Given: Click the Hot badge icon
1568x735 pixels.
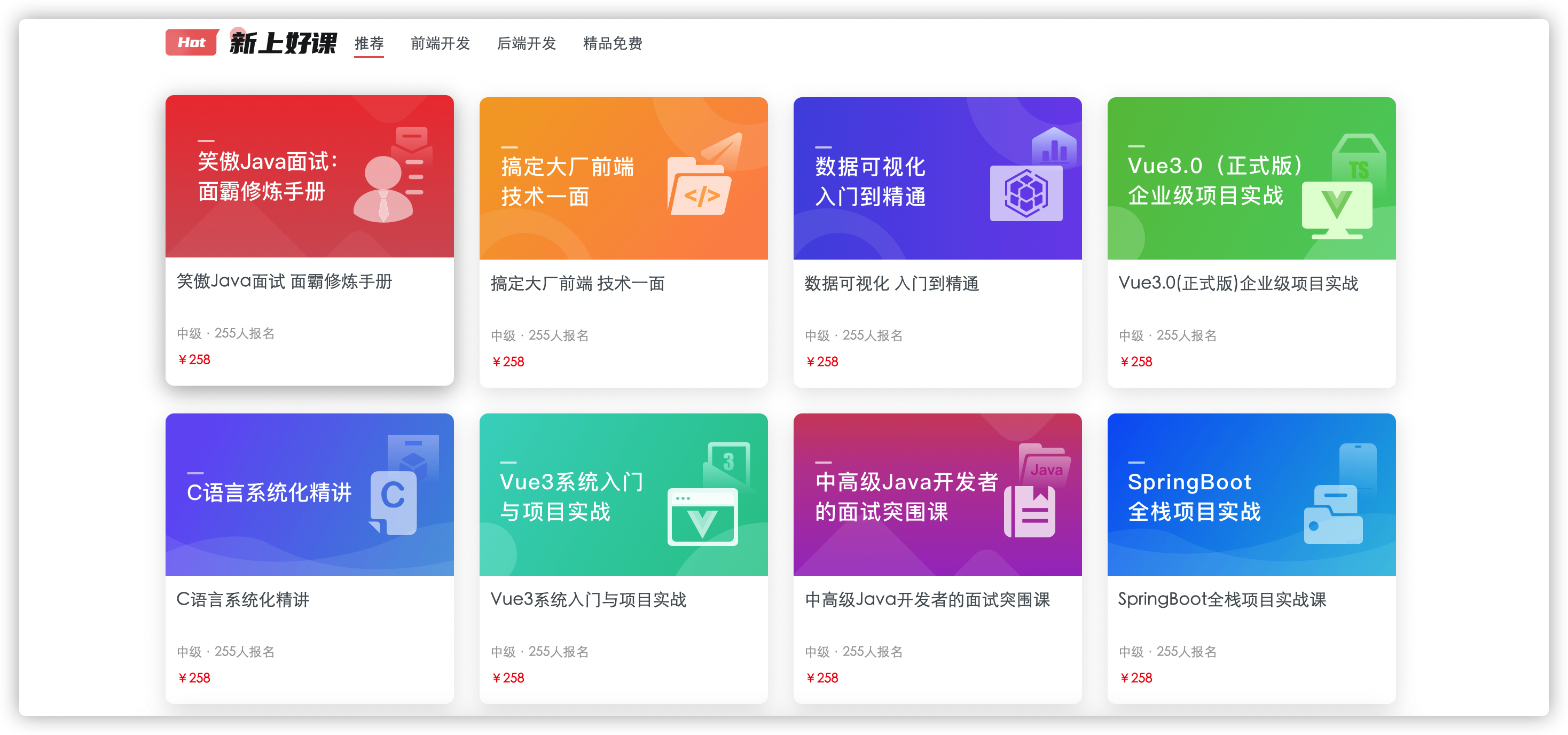Looking at the screenshot, I should coord(191,43).
